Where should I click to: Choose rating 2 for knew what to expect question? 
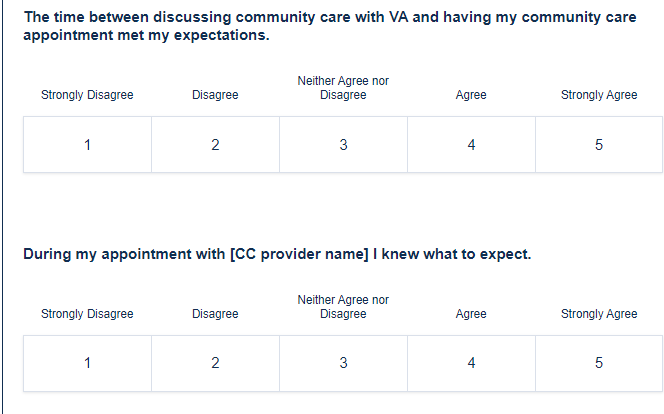(x=215, y=363)
